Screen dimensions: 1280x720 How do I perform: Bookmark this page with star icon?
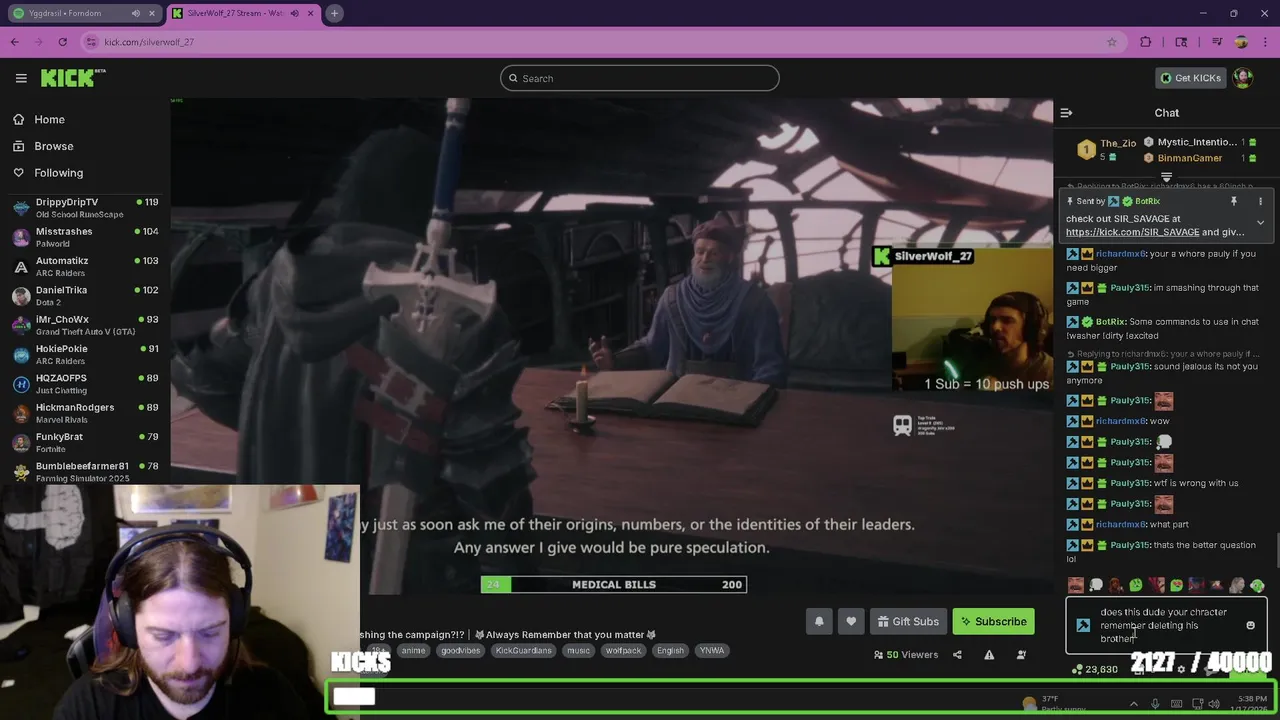1111,42
